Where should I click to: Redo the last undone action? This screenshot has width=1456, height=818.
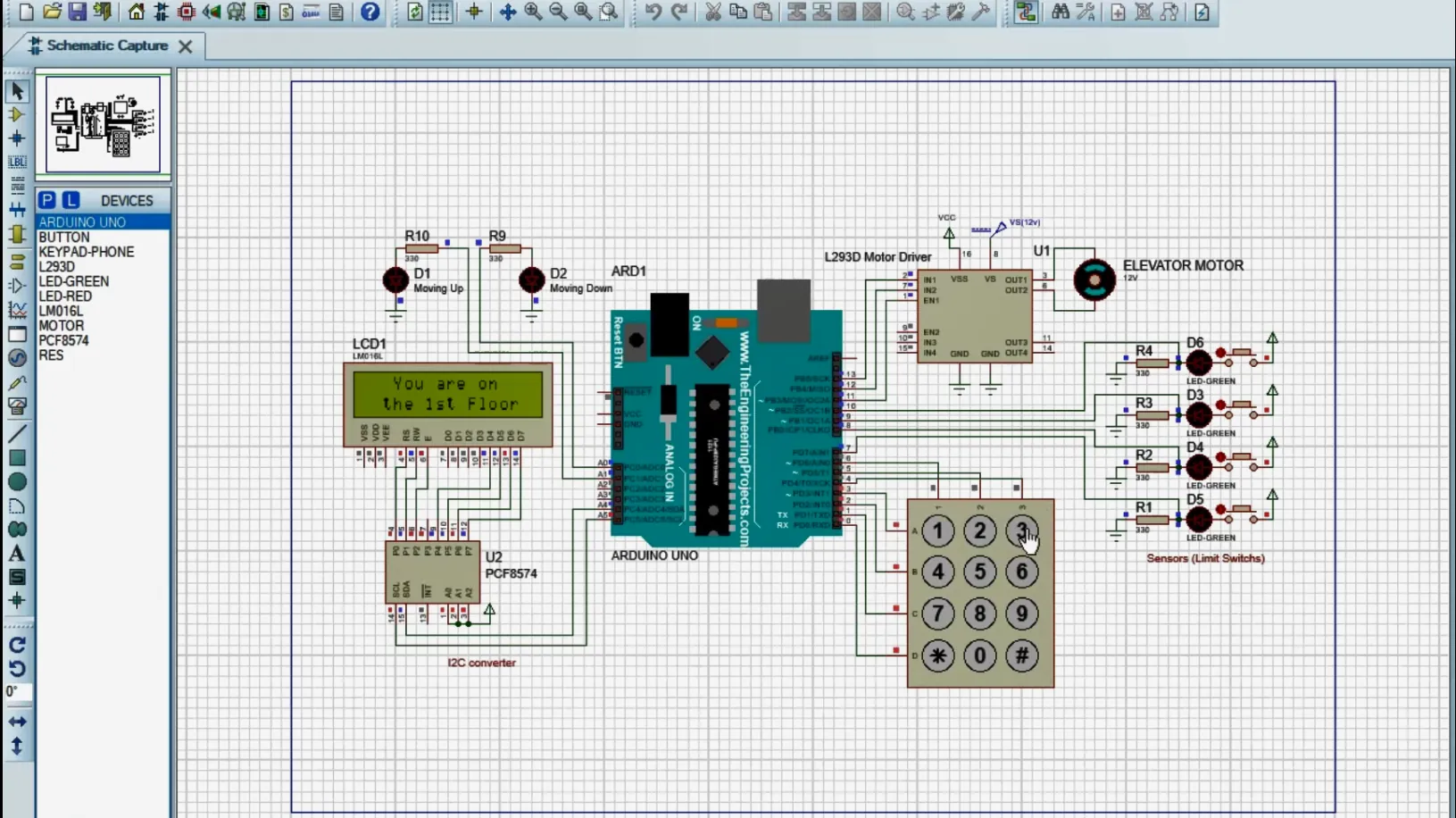pos(679,12)
